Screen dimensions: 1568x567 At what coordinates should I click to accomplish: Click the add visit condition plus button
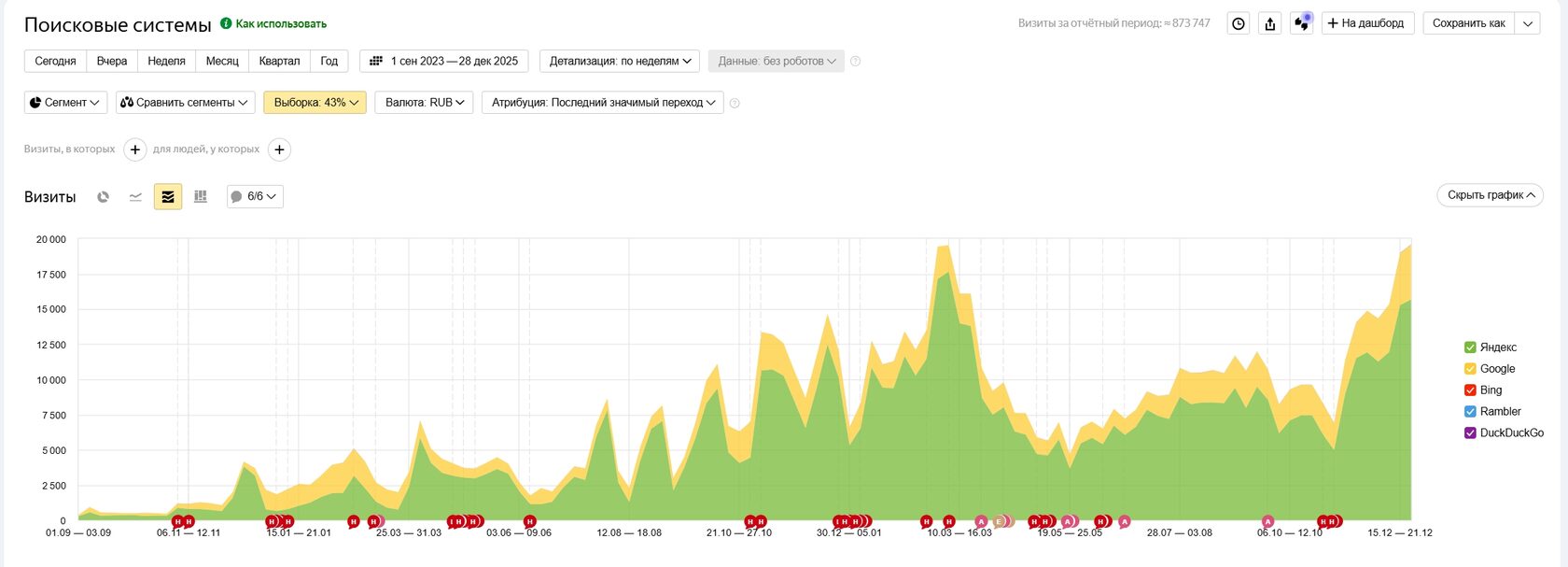click(x=135, y=149)
